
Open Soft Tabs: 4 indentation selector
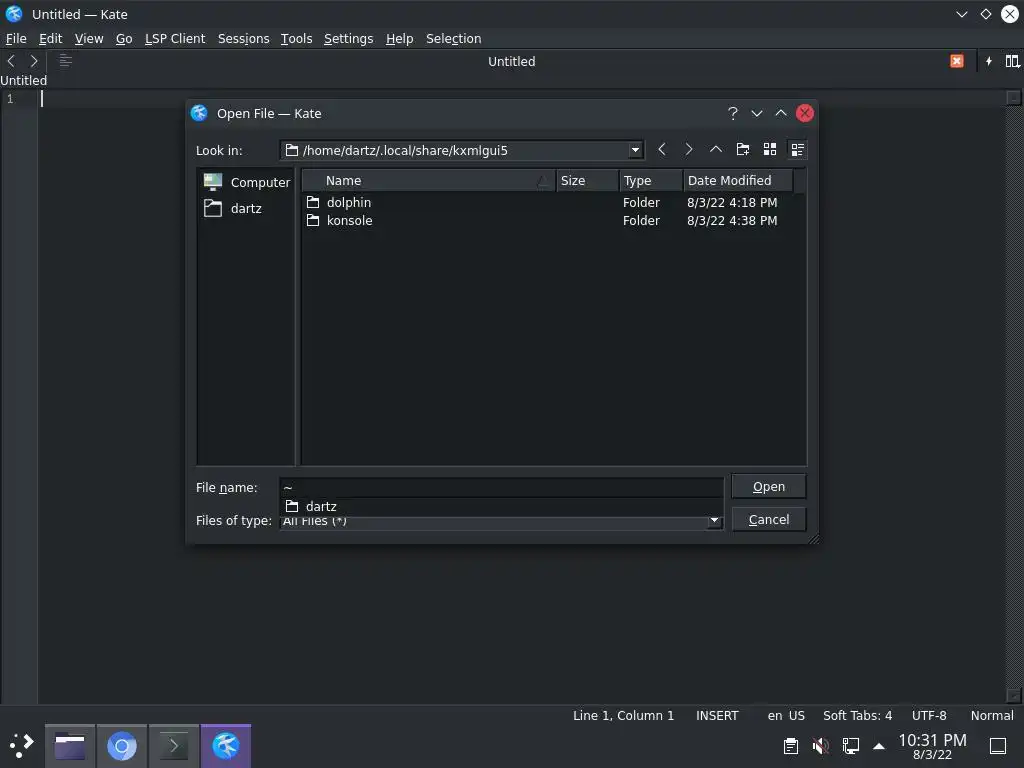[857, 715]
